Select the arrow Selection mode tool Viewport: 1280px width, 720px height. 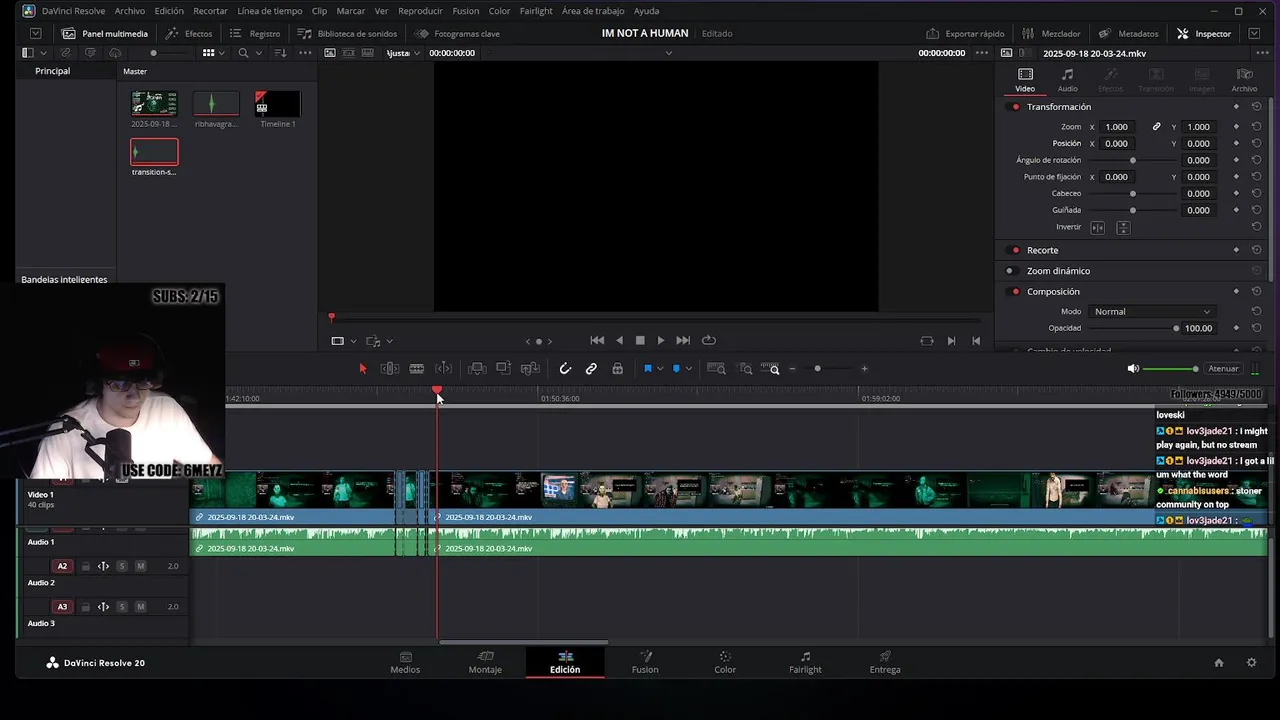click(363, 369)
